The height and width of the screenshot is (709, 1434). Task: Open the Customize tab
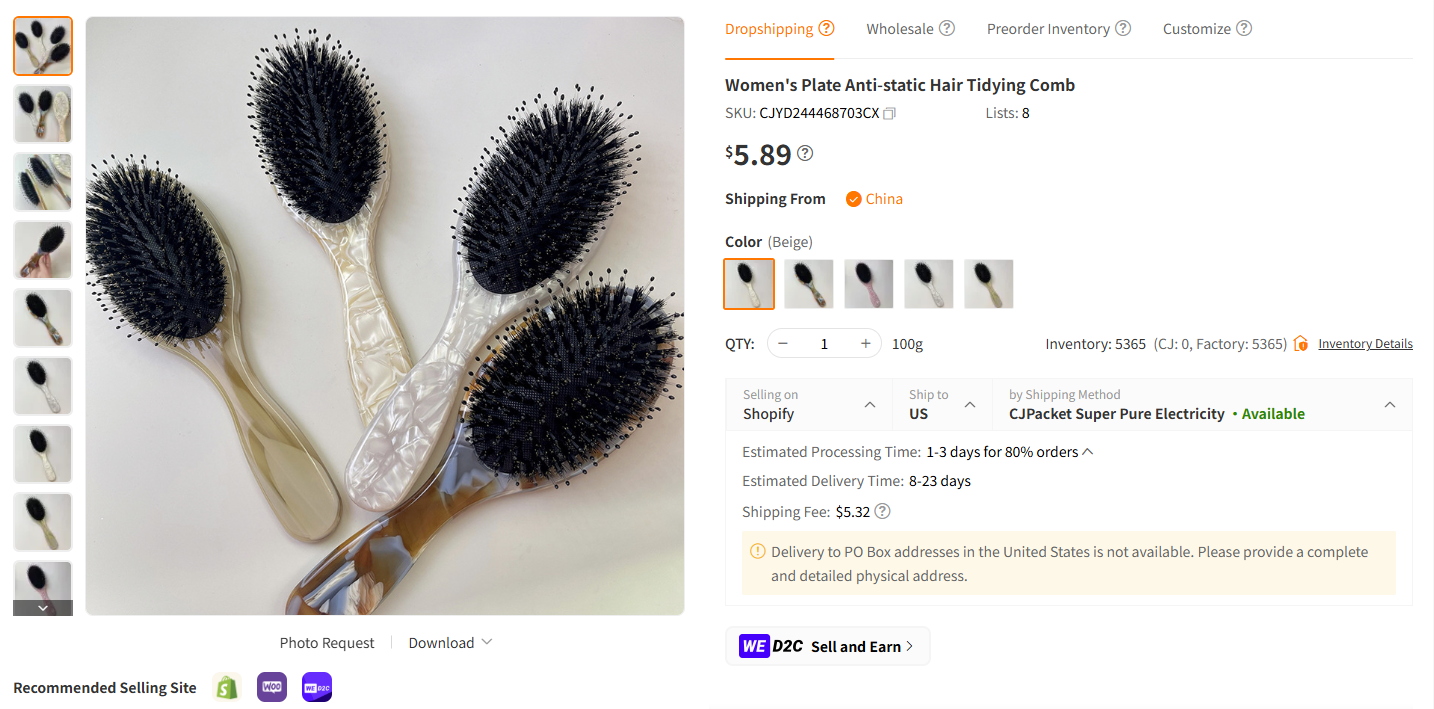(x=1197, y=28)
